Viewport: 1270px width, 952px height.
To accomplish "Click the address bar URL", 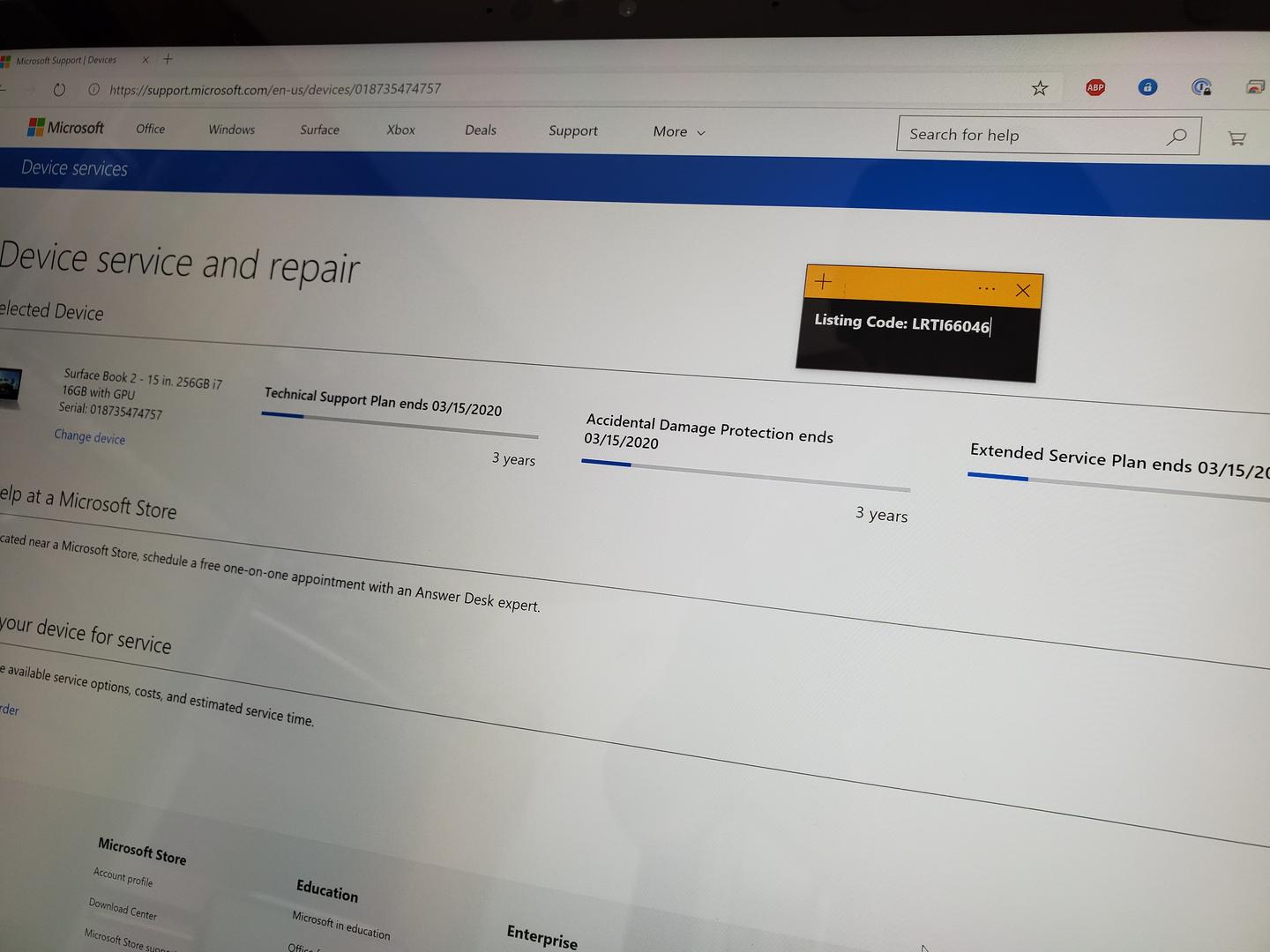I will [x=275, y=89].
